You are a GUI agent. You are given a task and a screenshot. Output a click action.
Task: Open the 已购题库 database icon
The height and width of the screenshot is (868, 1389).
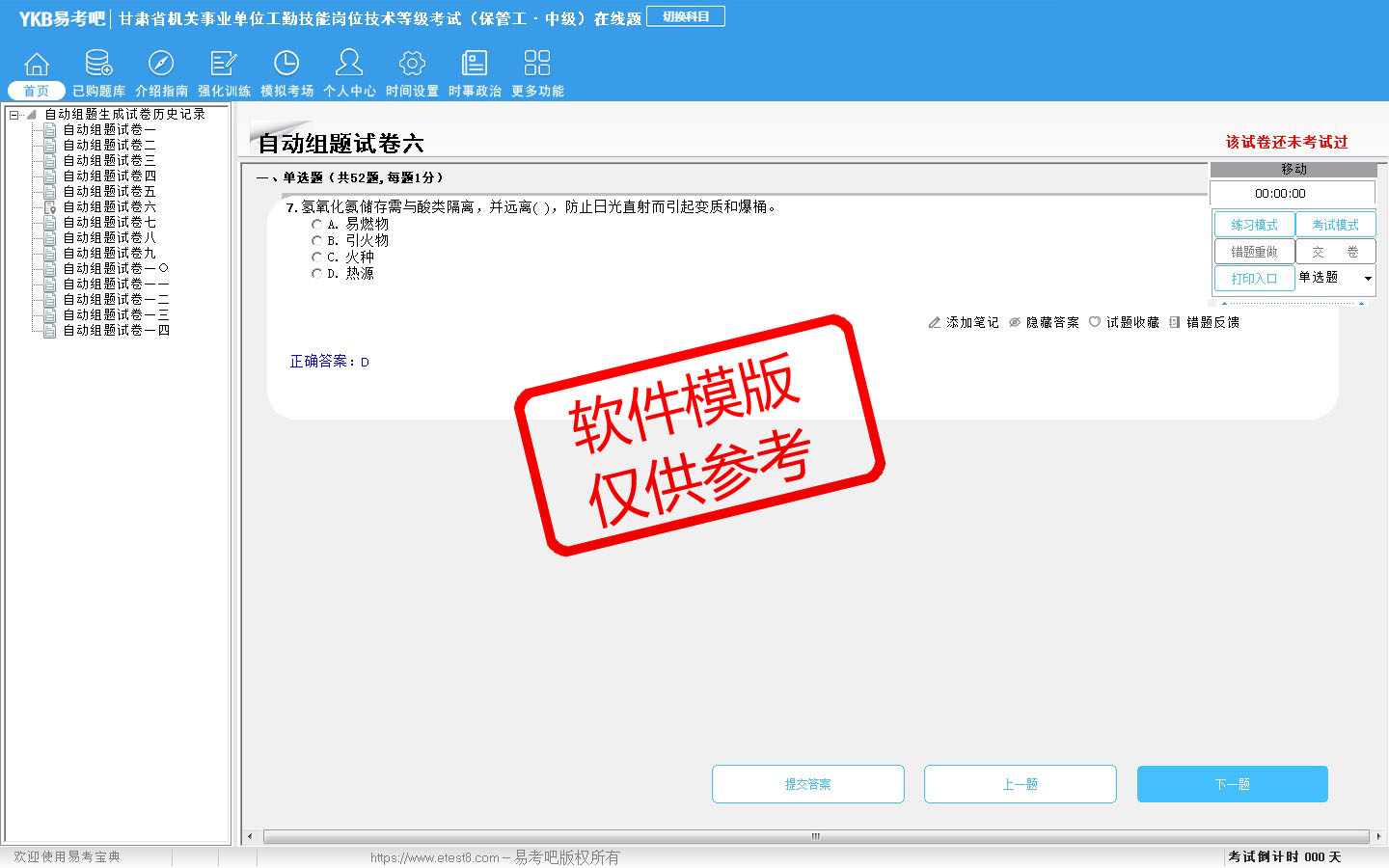click(98, 64)
